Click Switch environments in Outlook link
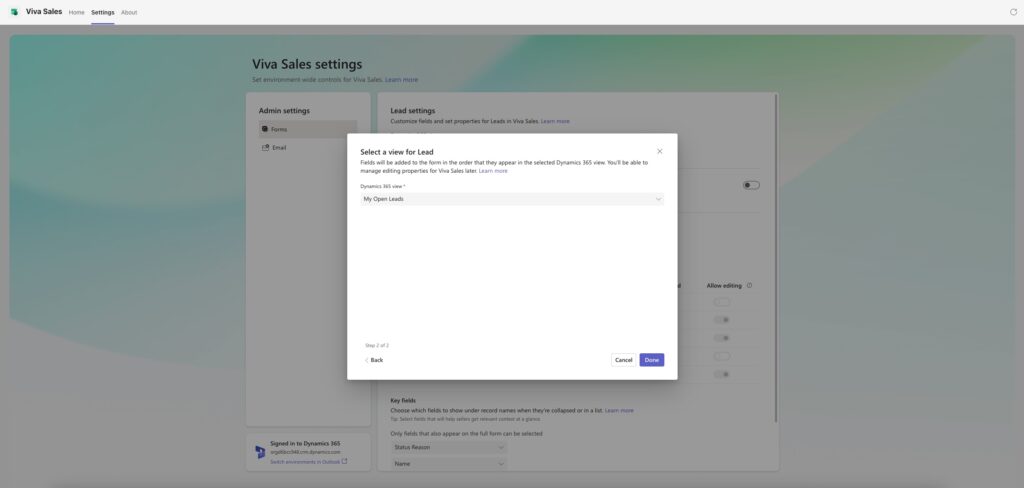This screenshot has height=488, width=1024. [305, 461]
